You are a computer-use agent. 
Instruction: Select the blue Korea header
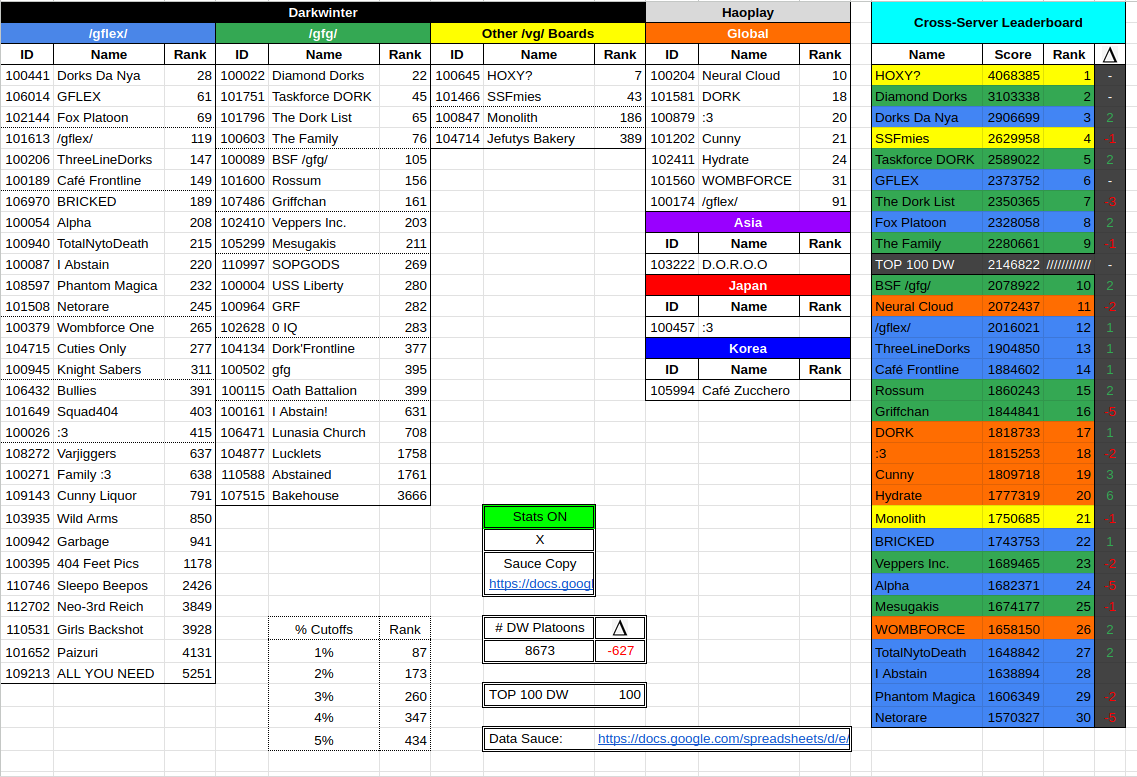pos(748,349)
